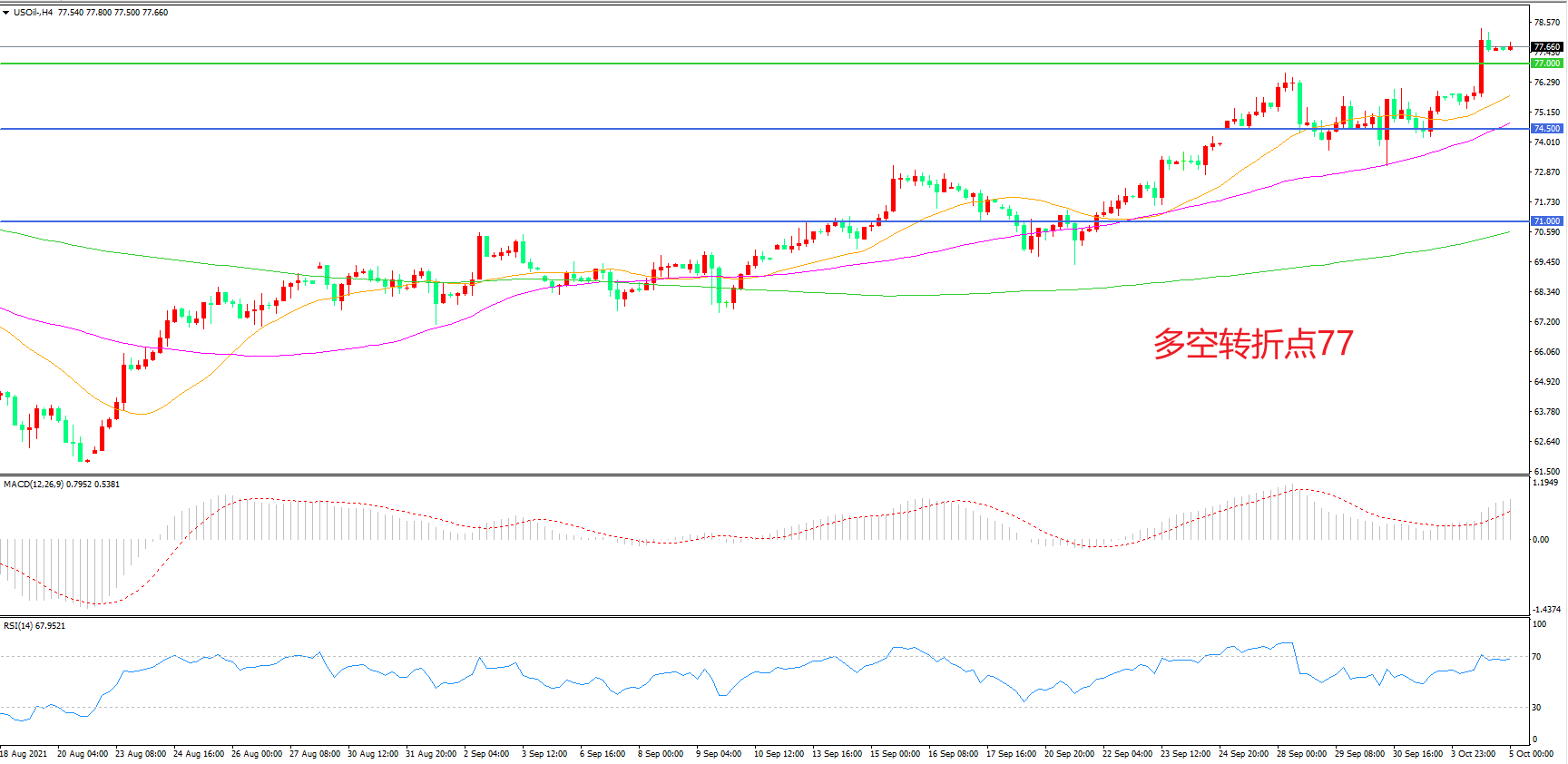Click the USOil,H4 chart symbol label
The height and width of the screenshot is (764, 1568).
click(33, 13)
